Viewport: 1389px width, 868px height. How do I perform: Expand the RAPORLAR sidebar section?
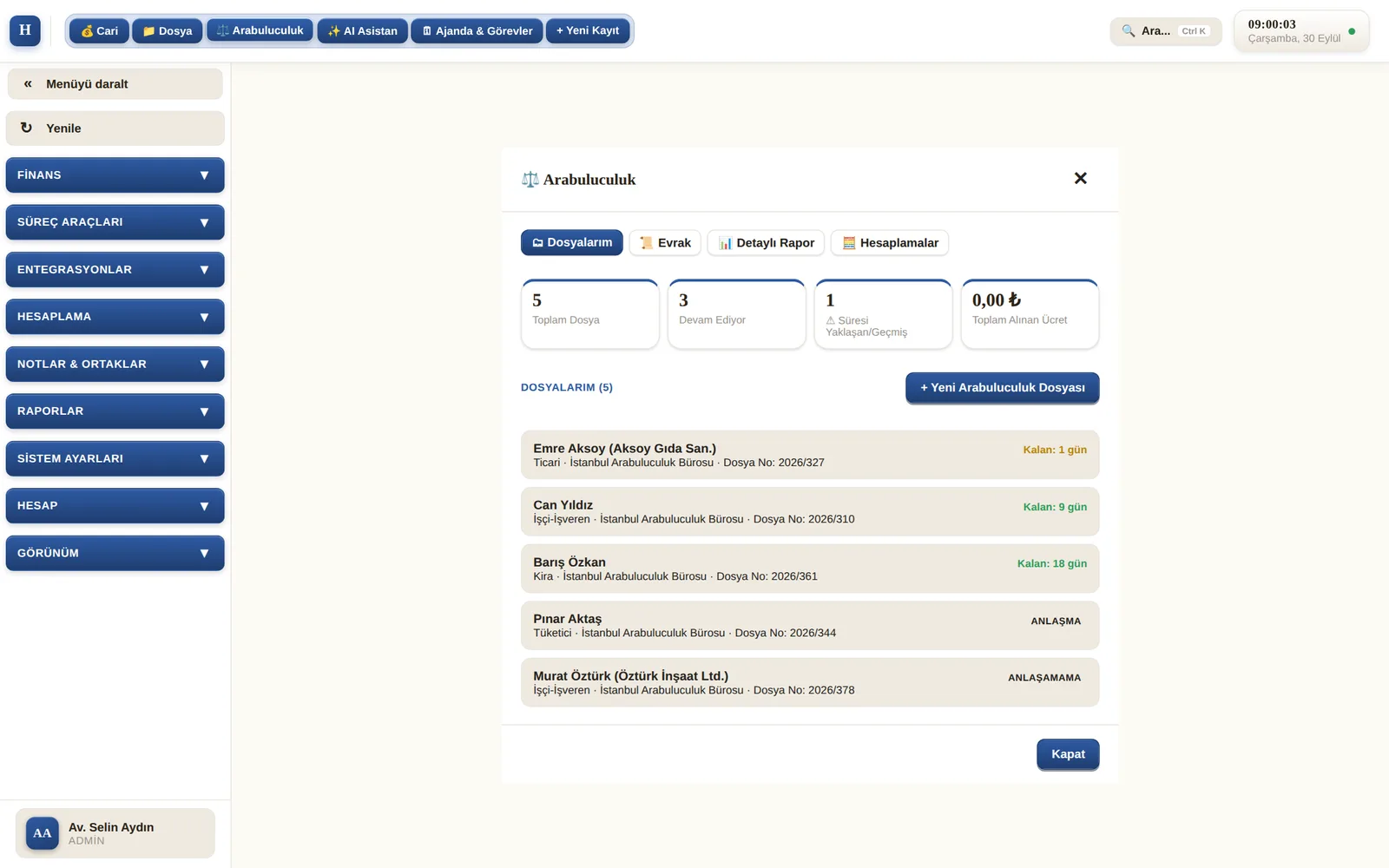tap(115, 411)
